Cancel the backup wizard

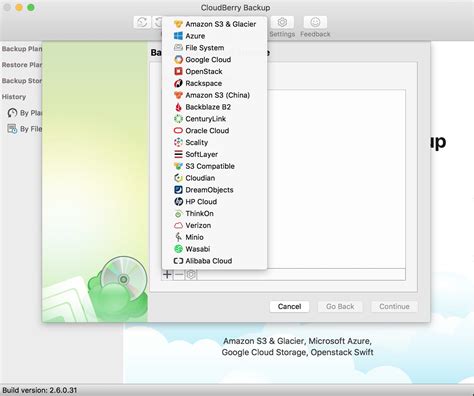[289, 306]
